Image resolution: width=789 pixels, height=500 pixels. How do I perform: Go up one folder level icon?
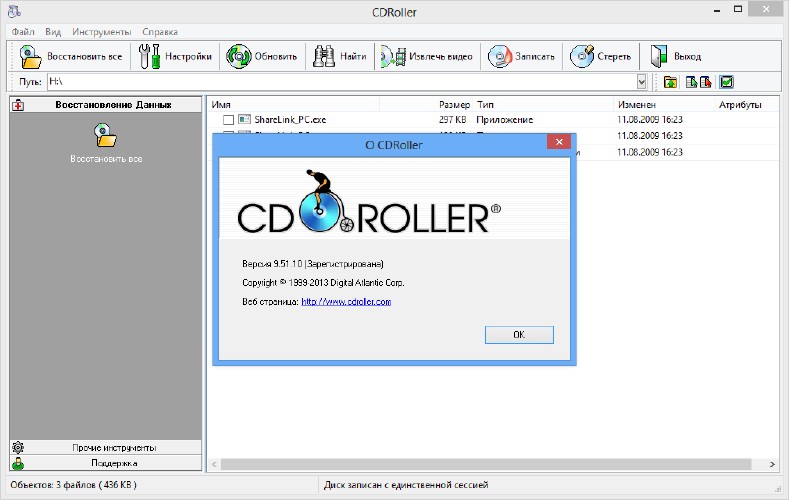(x=670, y=81)
